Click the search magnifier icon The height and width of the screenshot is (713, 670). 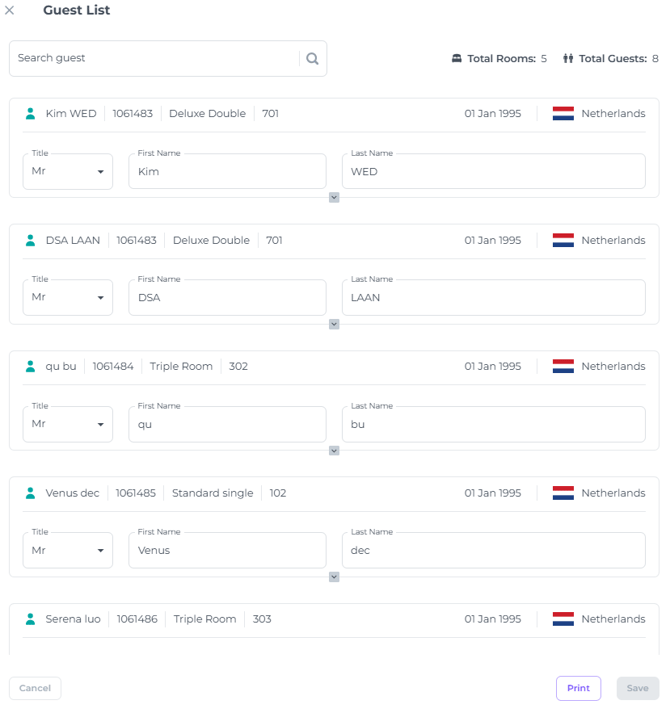click(x=312, y=59)
